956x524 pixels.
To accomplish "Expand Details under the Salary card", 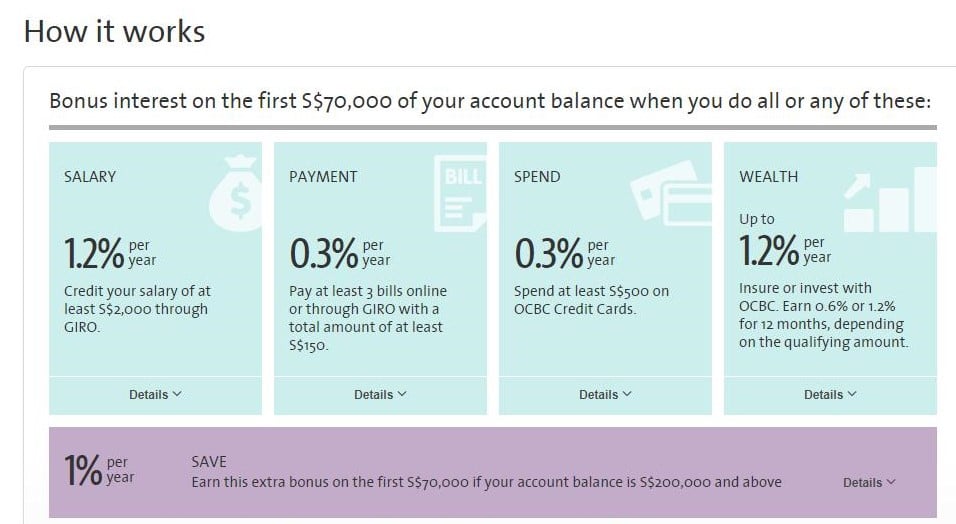I will (155, 395).
